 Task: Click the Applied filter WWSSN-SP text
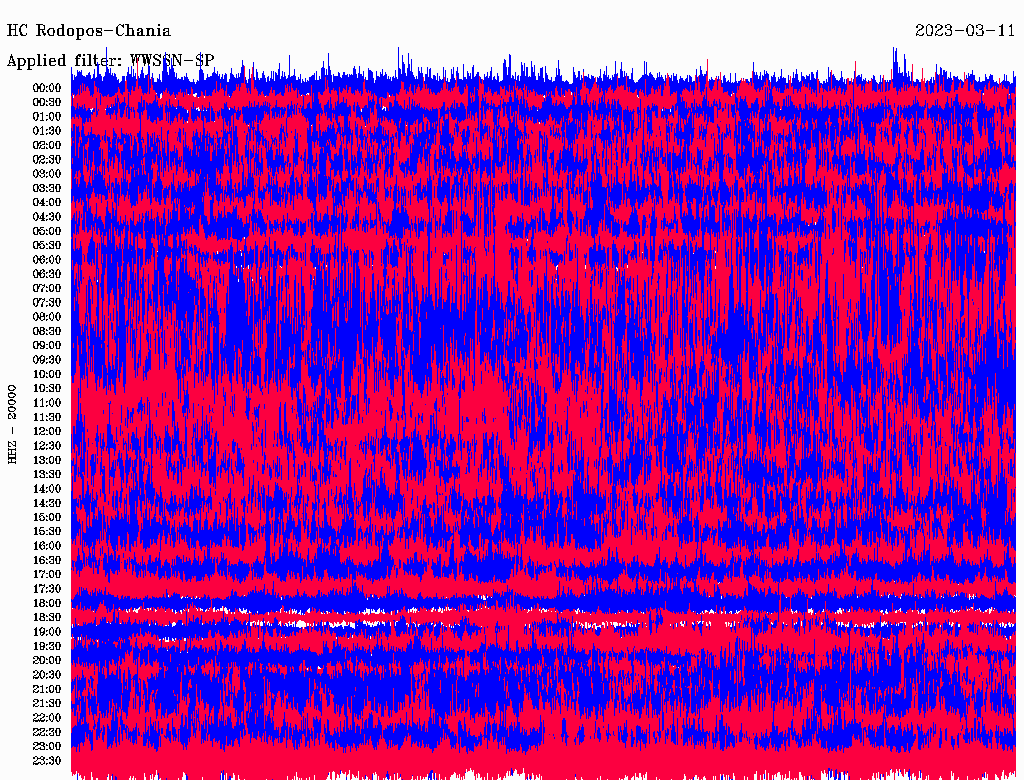[110, 61]
